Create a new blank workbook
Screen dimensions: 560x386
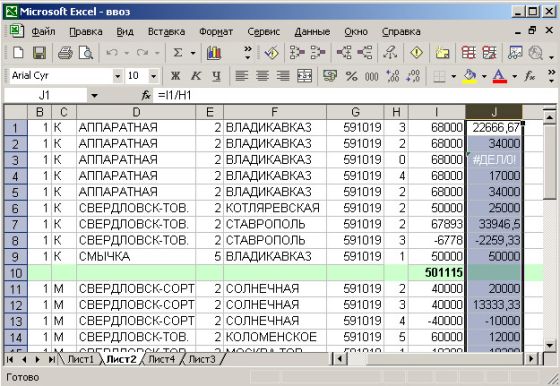(18, 53)
